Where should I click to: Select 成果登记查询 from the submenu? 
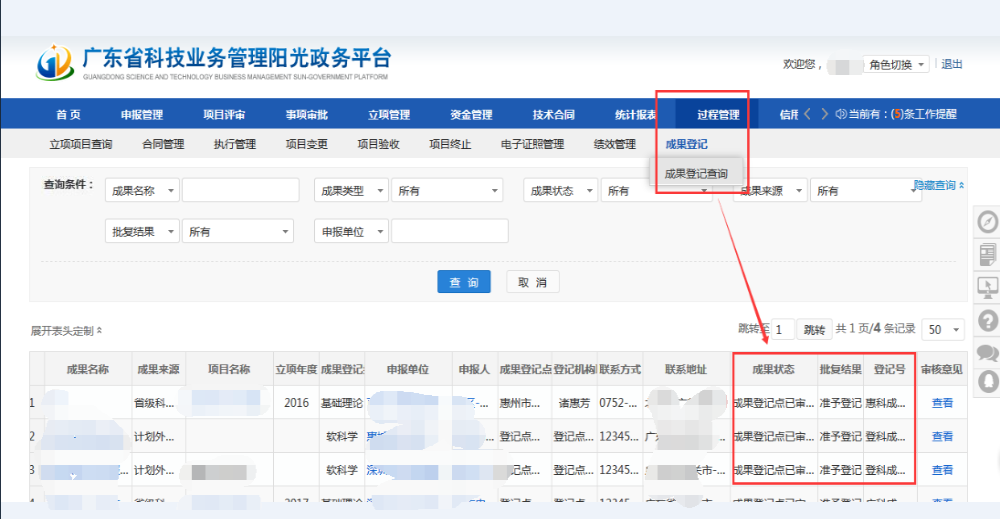coord(696,173)
